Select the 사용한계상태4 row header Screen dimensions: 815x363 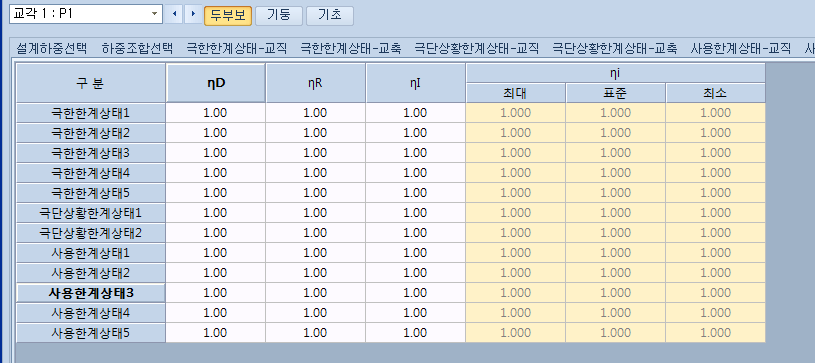(x=91, y=313)
